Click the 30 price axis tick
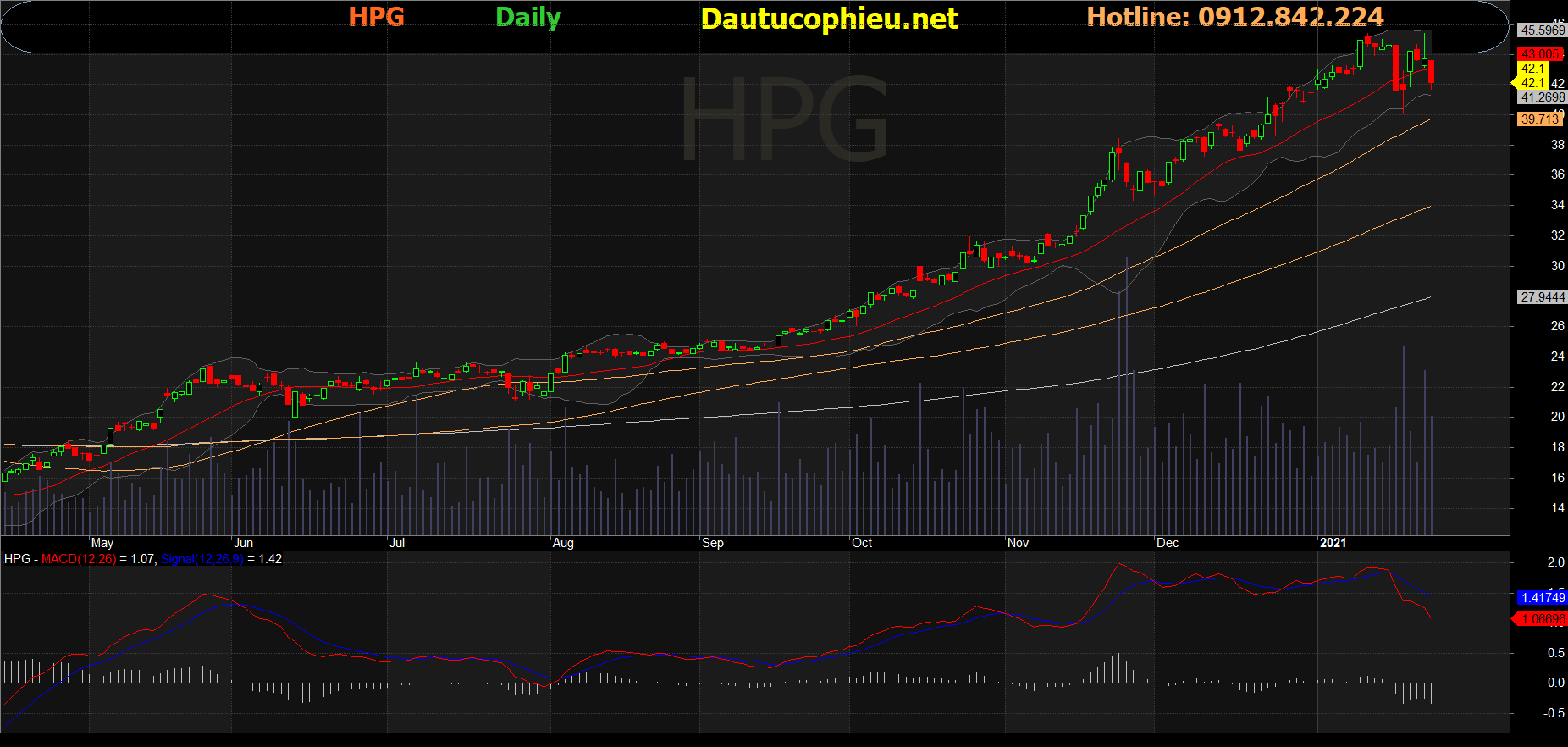Viewport: 1568px width, 747px height. click(1557, 266)
